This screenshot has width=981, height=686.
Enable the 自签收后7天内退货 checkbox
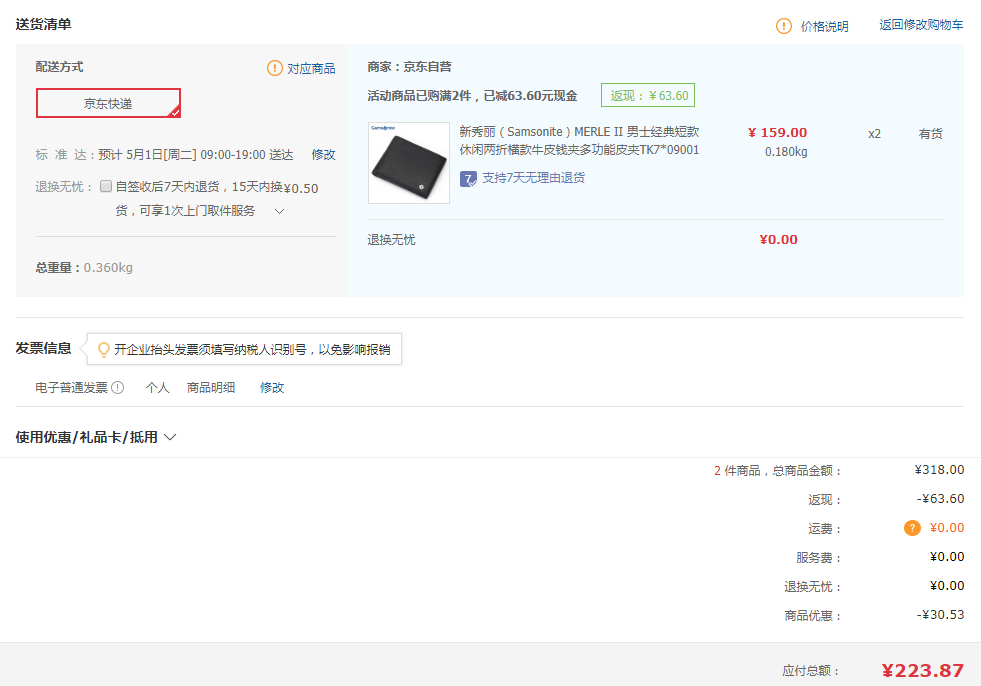coord(107,184)
